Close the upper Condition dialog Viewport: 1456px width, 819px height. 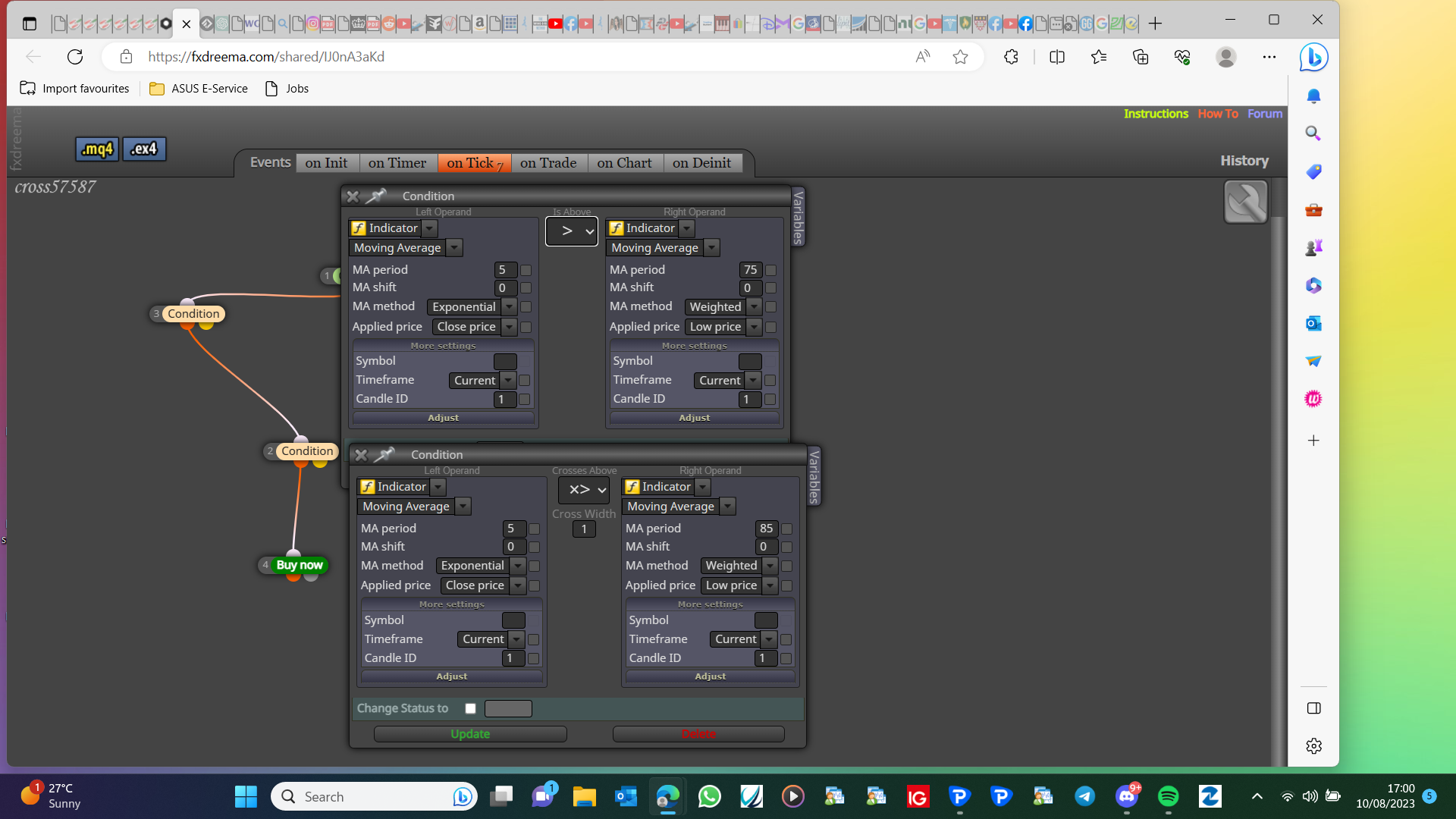[353, 196]
